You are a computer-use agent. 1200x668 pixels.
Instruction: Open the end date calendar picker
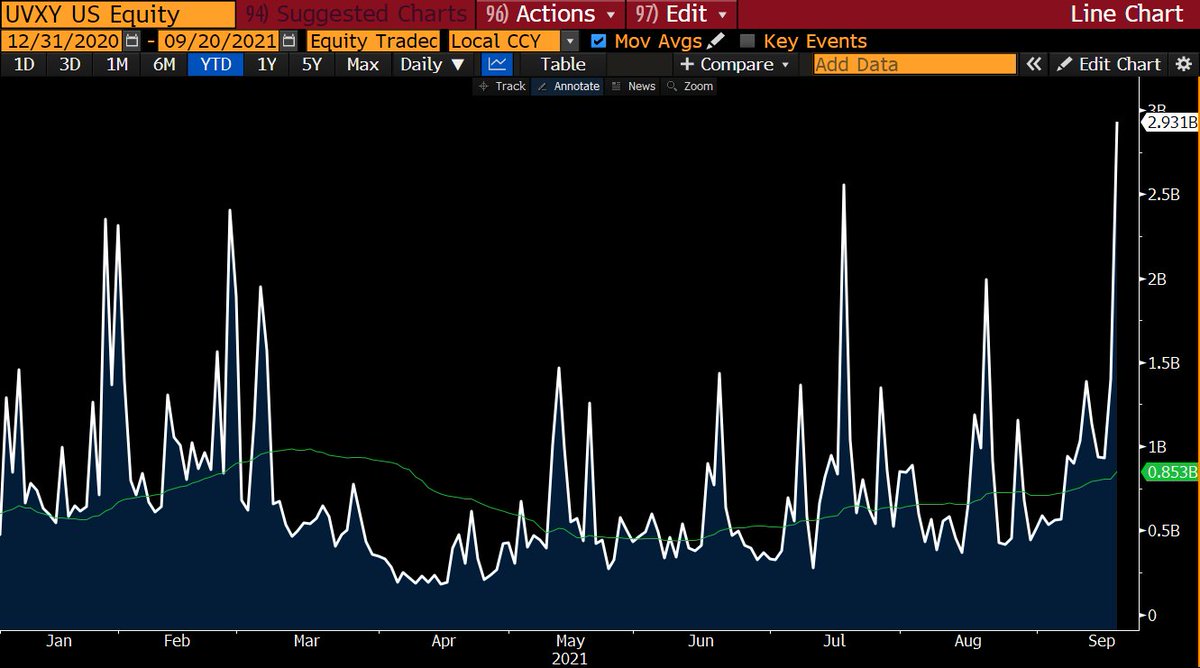[290, 41]
